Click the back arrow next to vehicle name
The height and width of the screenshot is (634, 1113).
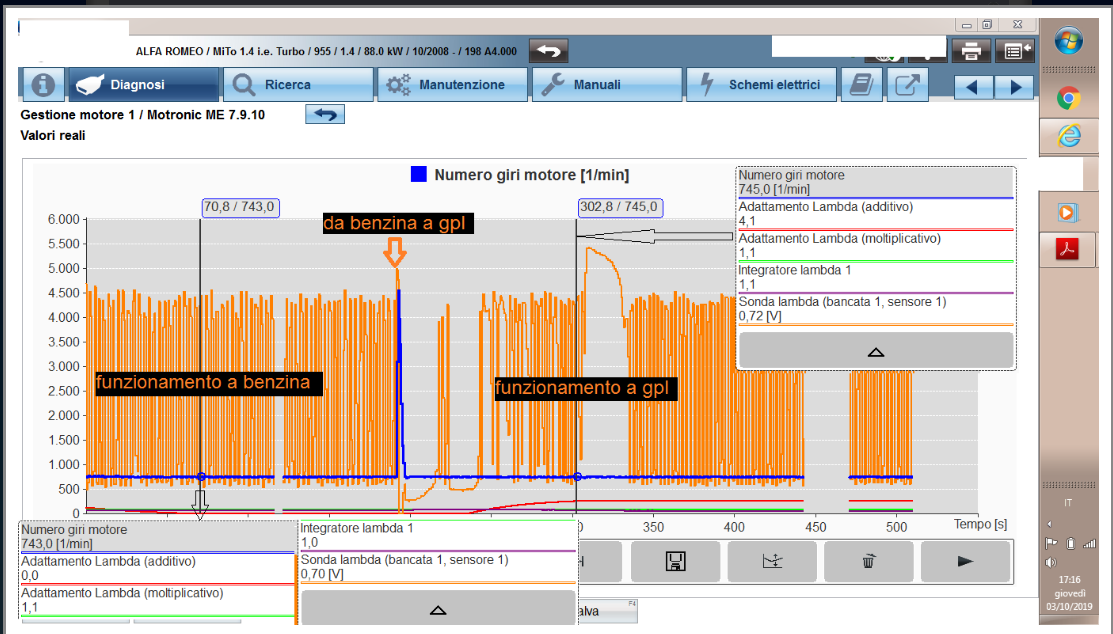(549, 51)
